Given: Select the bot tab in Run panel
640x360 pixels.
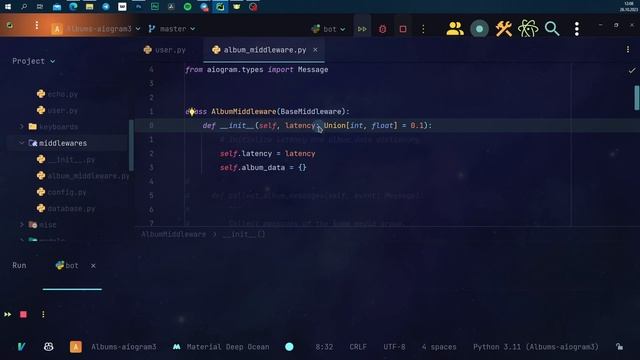Looking at the screenshot, I should pyautogui.click(x=67, y=265).
